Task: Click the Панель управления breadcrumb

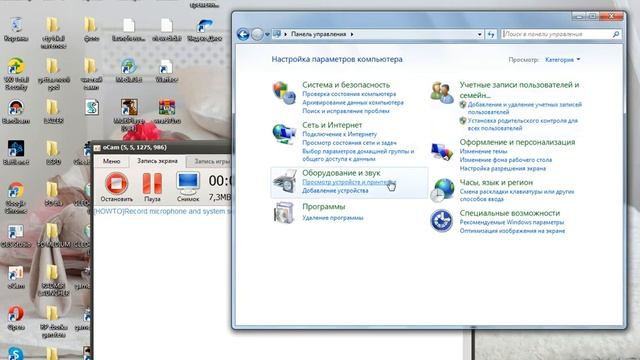Action: click(318, 34)
